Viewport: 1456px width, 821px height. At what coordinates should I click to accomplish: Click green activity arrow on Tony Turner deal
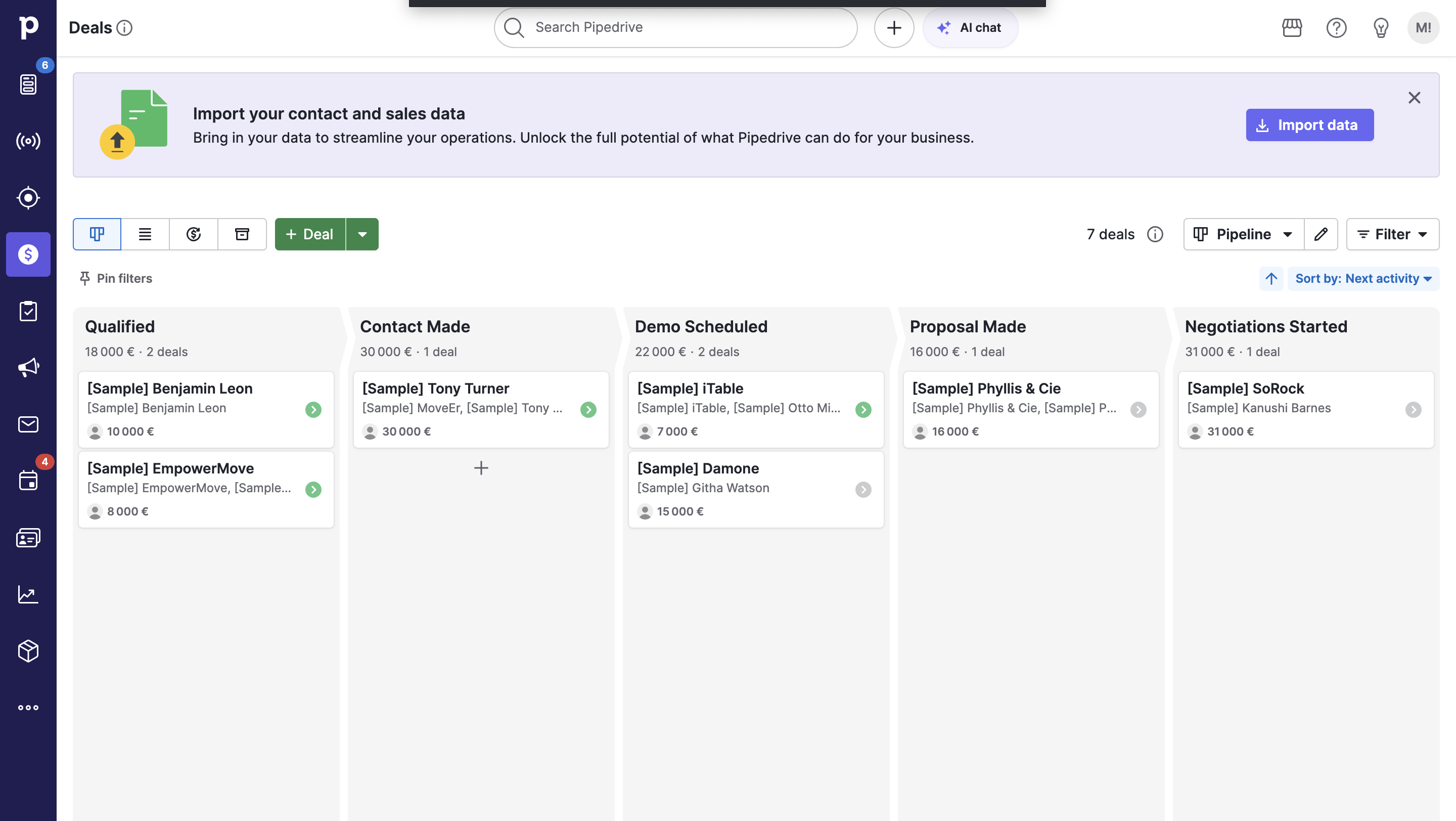click(588, 409)
